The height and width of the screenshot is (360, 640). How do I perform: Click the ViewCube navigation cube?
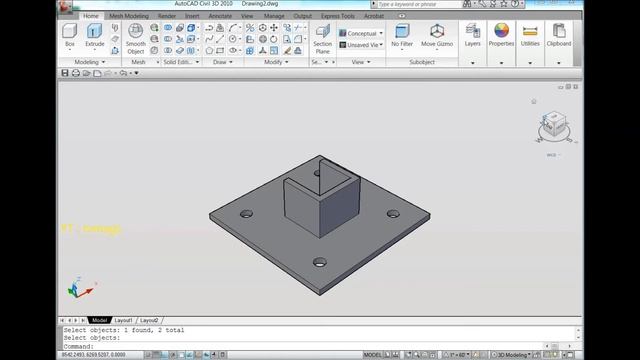point(554,124)
